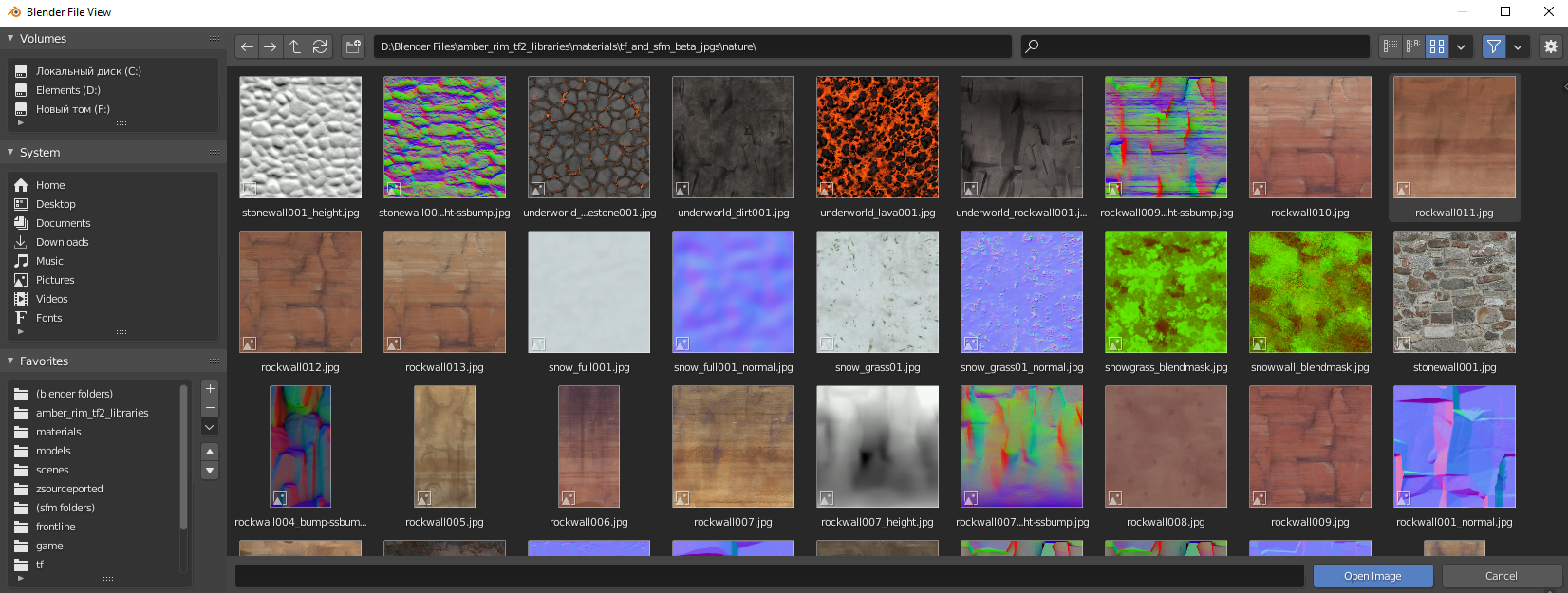The height and width of the screenshot is (593, 1568).
Task: Remove selected favorite bookmark
Action: coord(211,408)
